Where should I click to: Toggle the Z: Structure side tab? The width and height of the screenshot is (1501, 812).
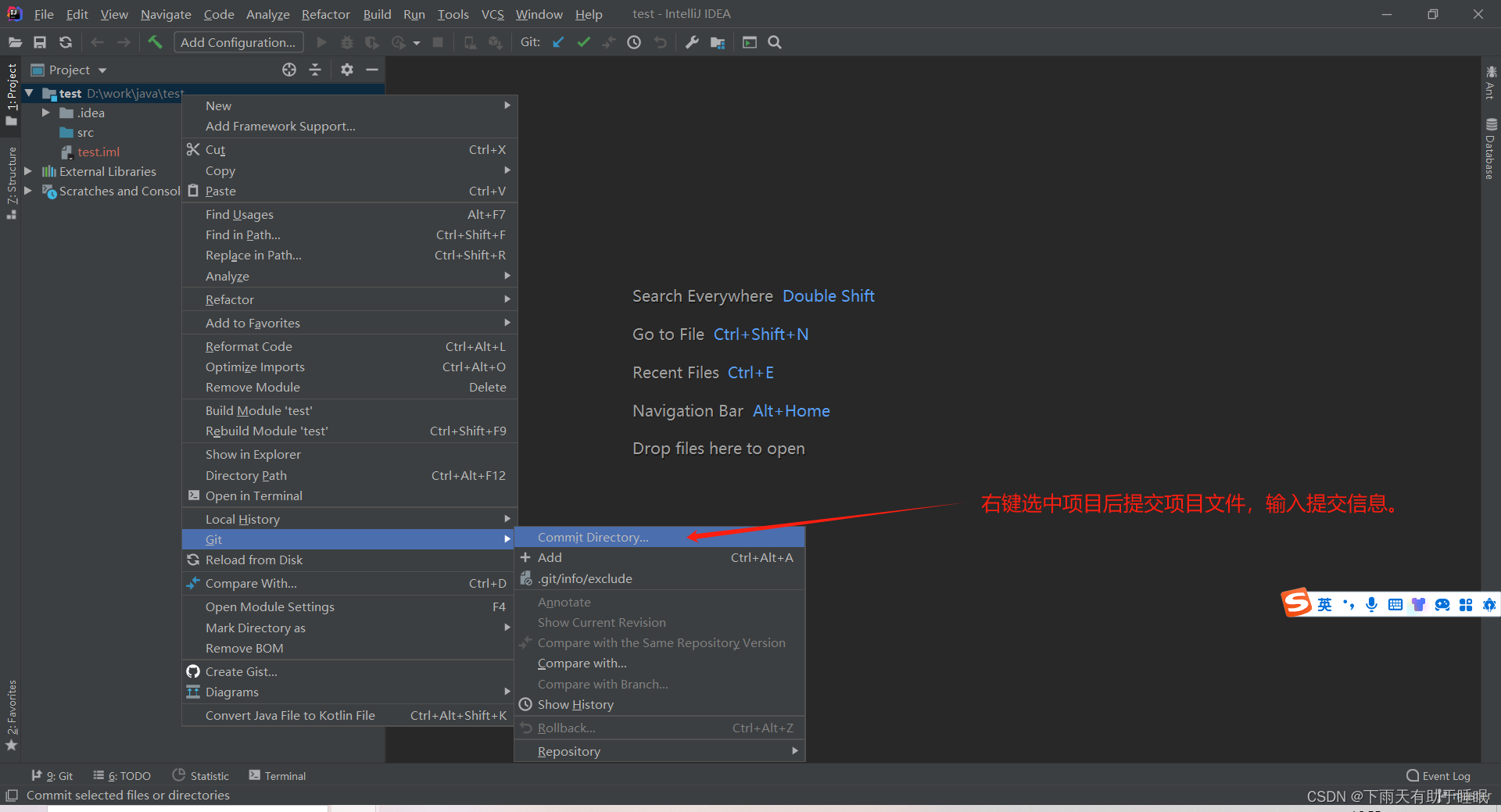point(11,183)
